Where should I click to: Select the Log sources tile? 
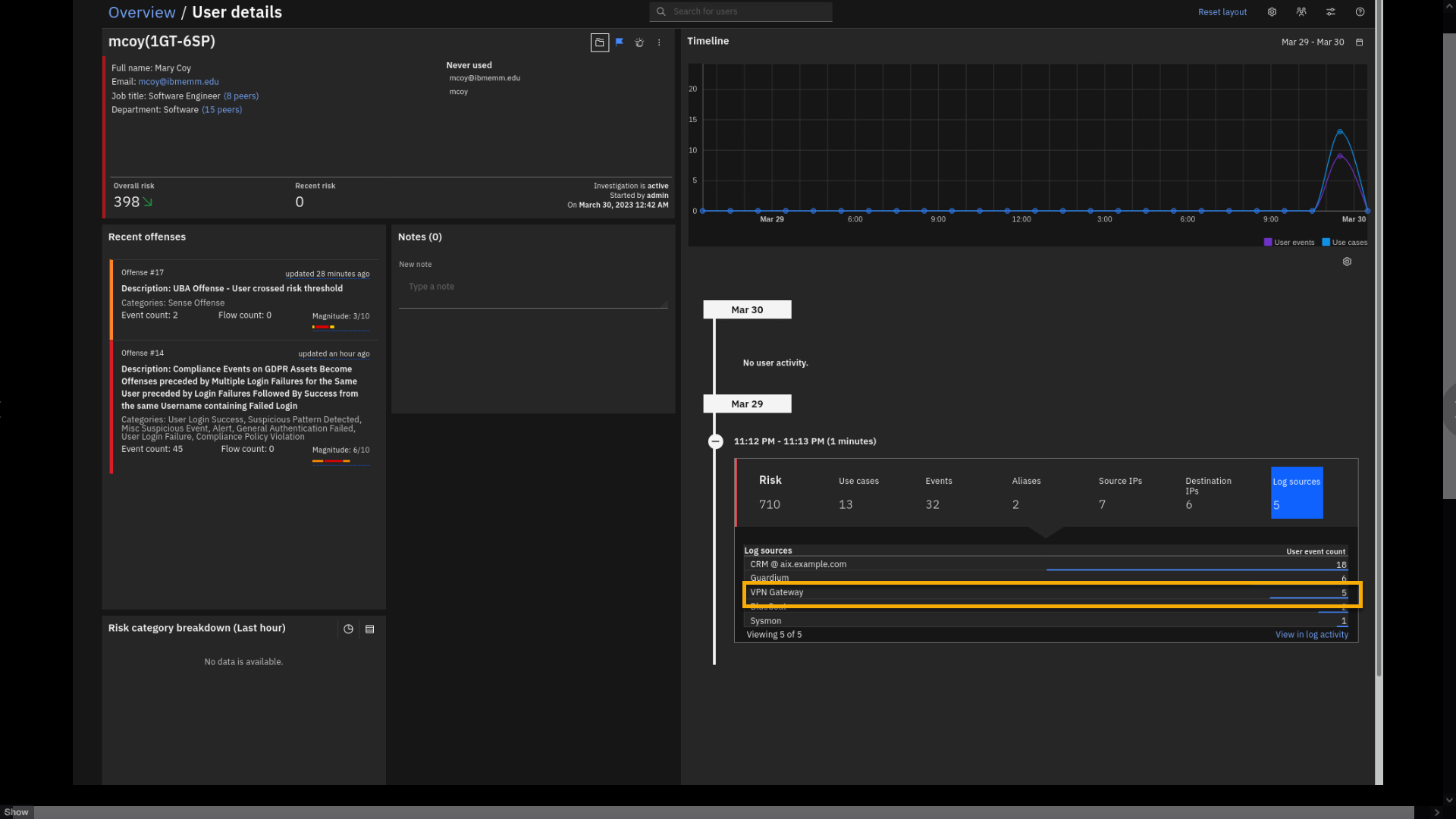1296,493
